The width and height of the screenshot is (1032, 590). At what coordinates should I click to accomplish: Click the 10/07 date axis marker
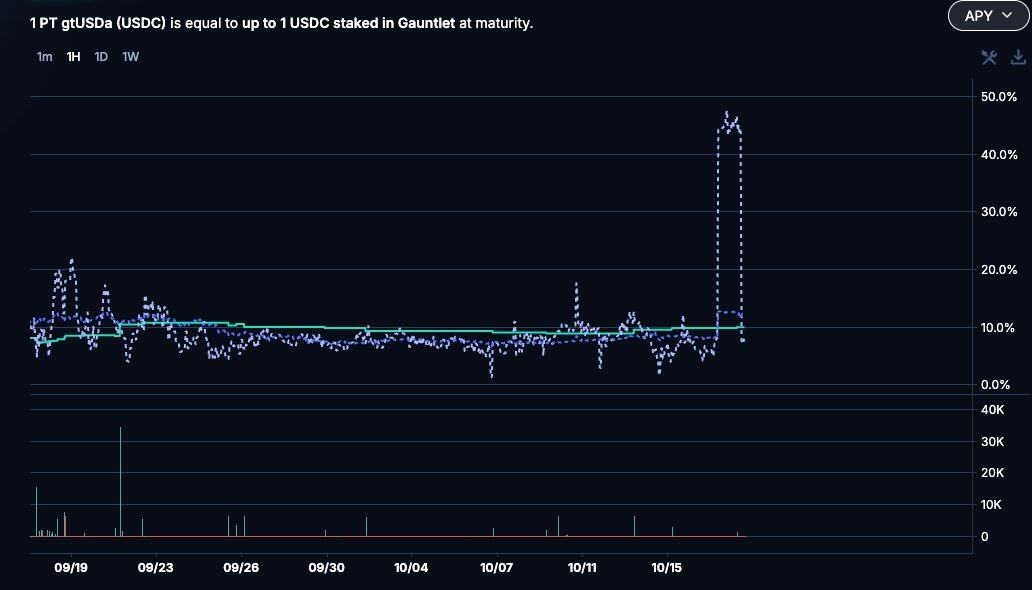coord(497,567)
